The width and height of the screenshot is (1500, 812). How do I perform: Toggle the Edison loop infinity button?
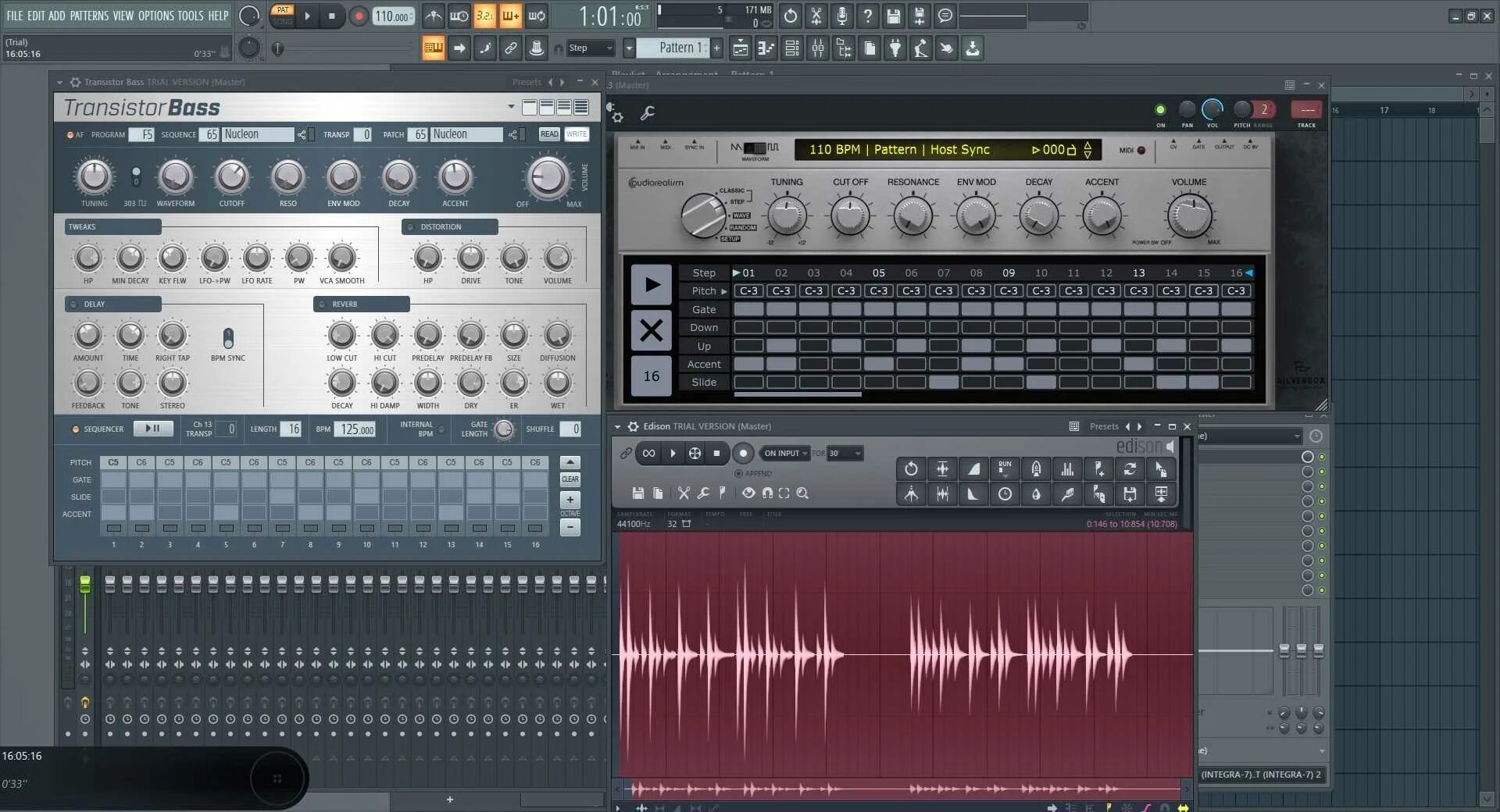click(x=649, y=454)
